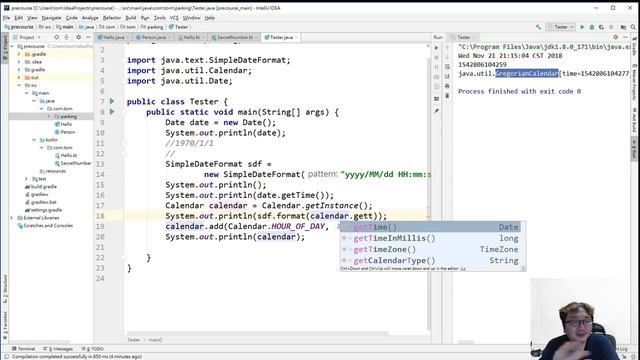Open Search Everywhere magnifier icon
The image size is (640, 360).
633,27
